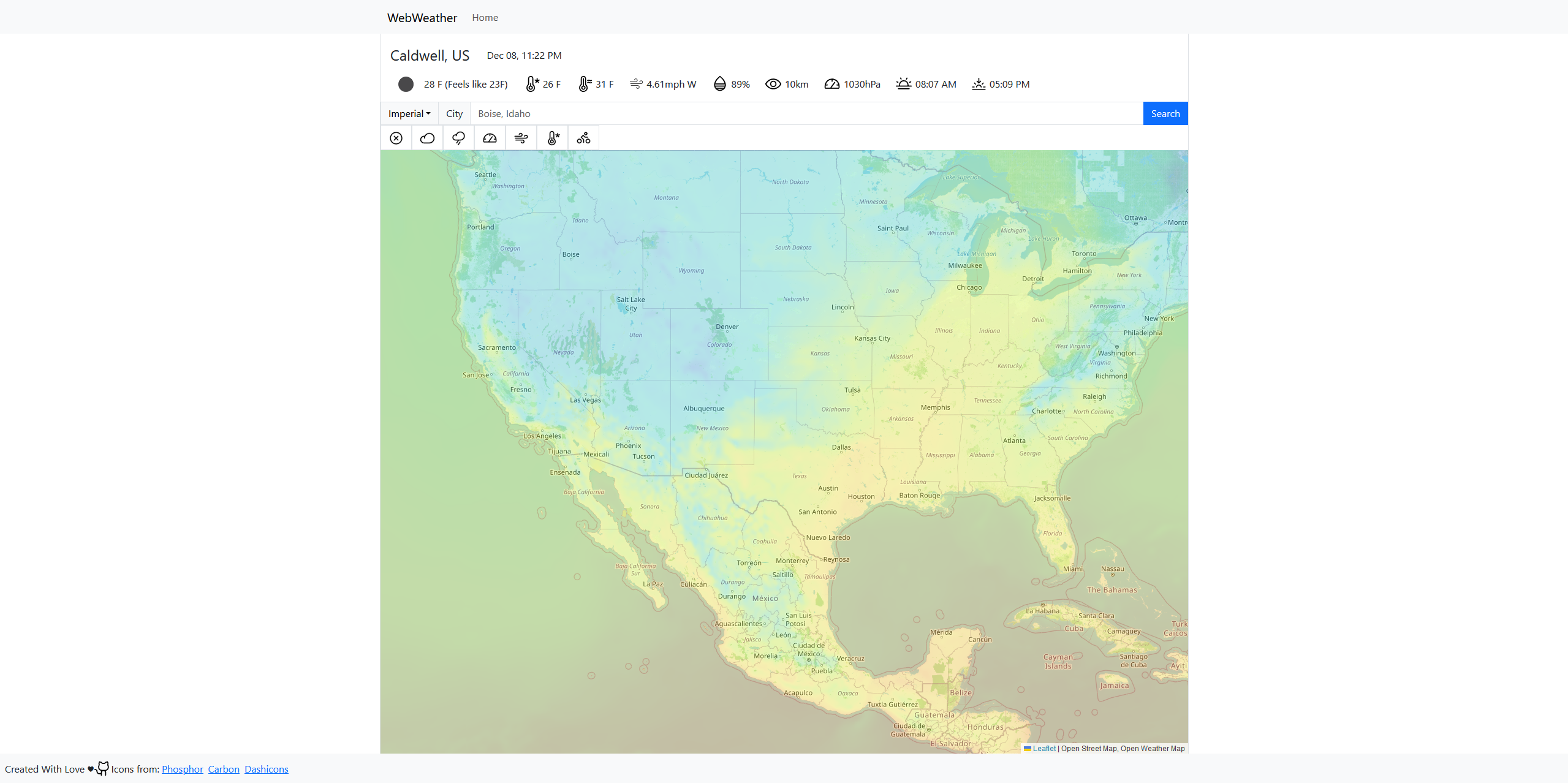Click the GitHub cat icon in footer

click(x=102, y=768)
